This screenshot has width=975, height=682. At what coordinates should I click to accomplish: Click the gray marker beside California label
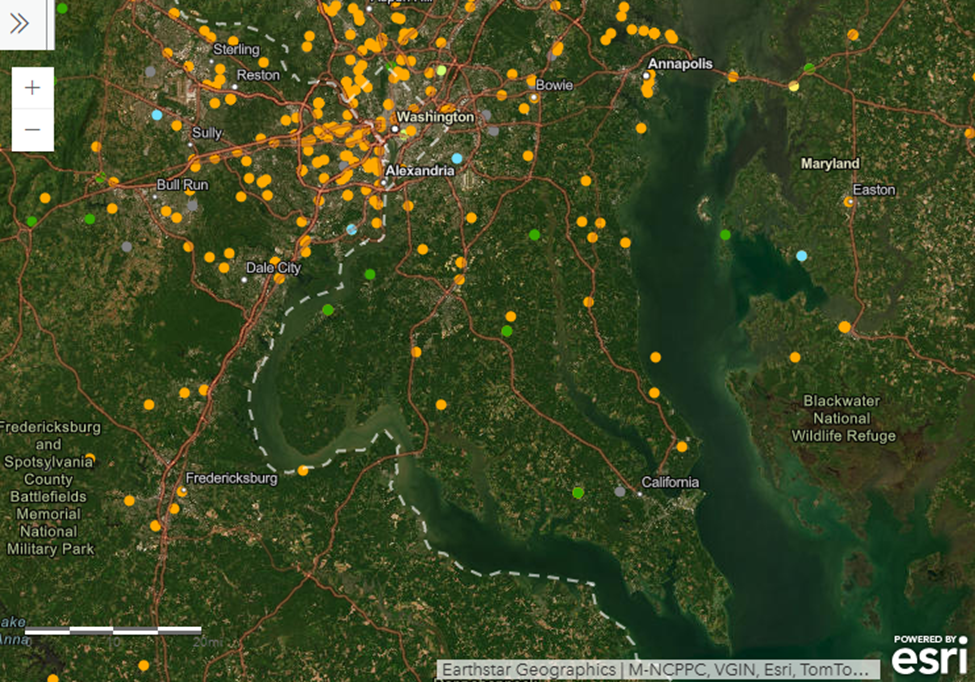[620, 491]
